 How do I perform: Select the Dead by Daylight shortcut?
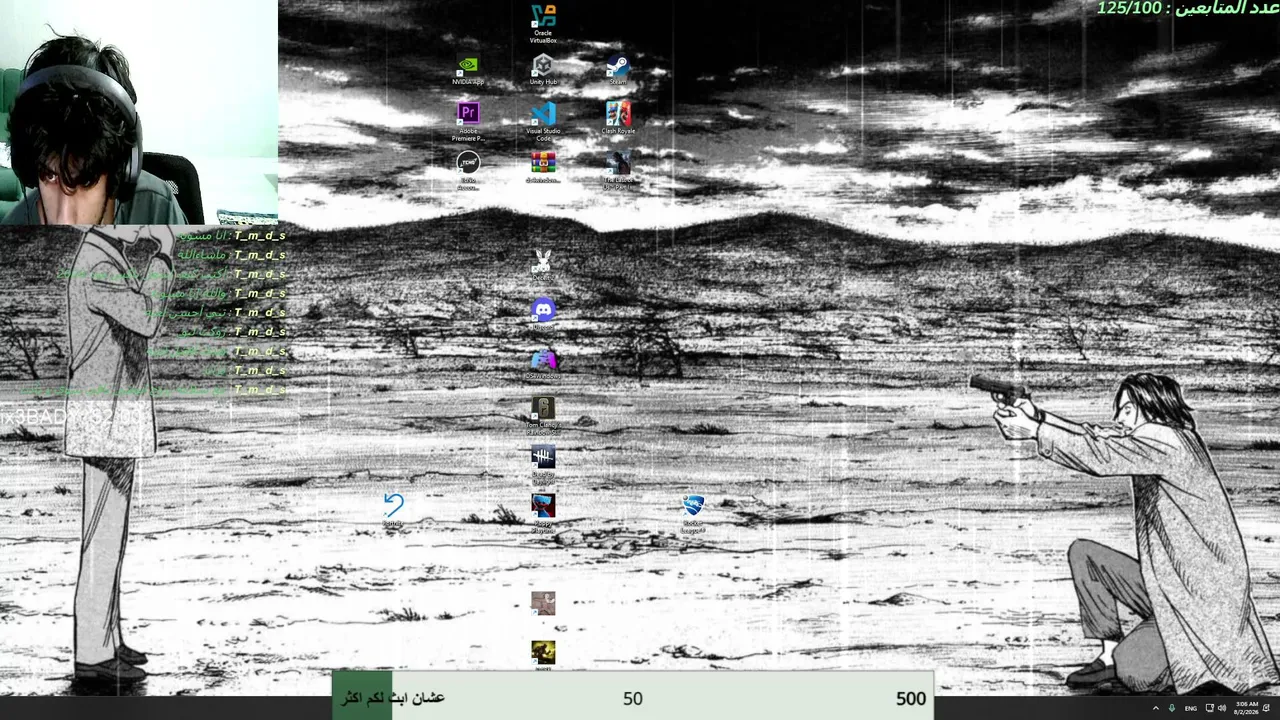click(x=543, y=464)
